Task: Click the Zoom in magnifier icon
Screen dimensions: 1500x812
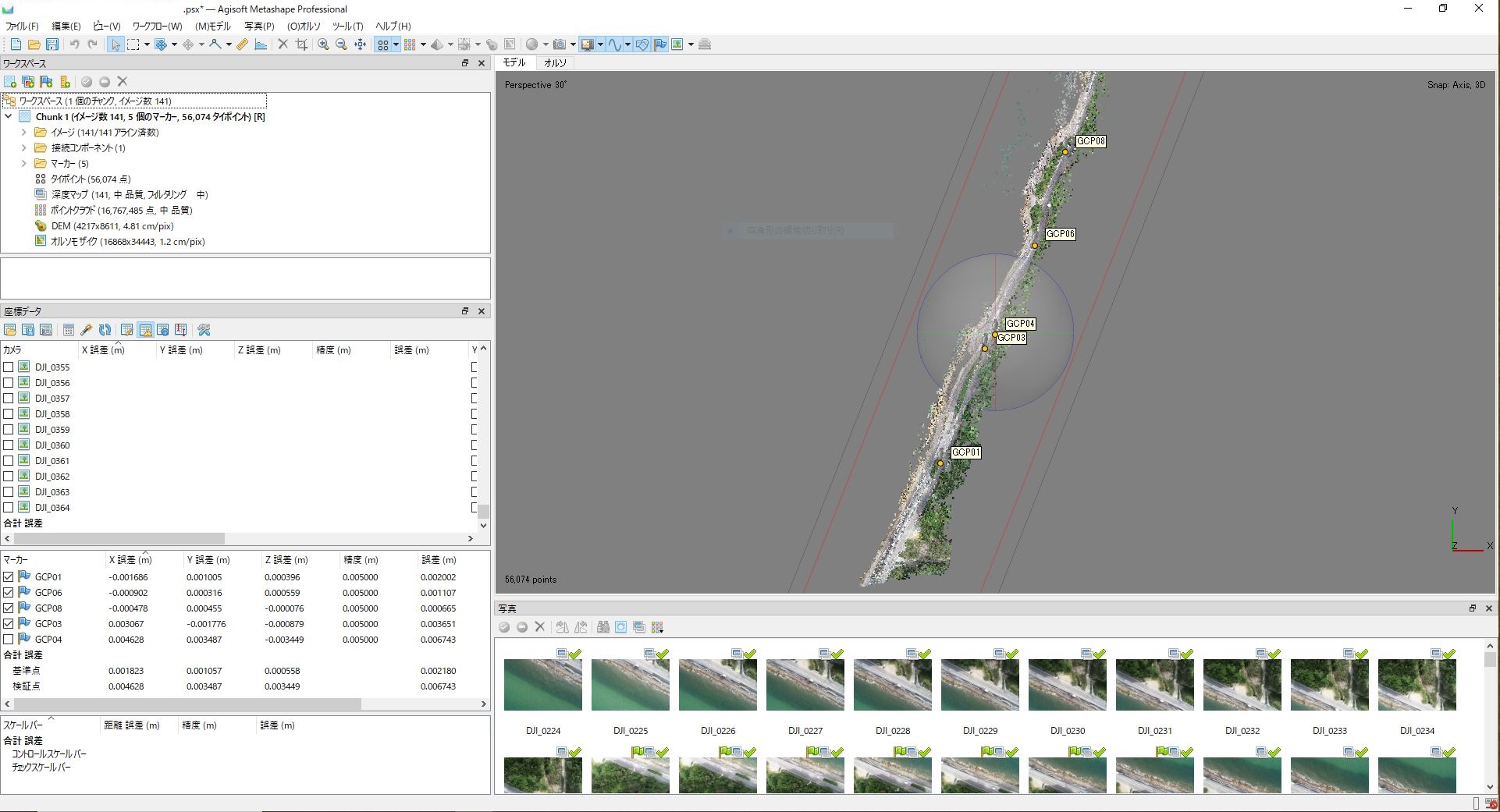Action: click(x=323, y=44)
